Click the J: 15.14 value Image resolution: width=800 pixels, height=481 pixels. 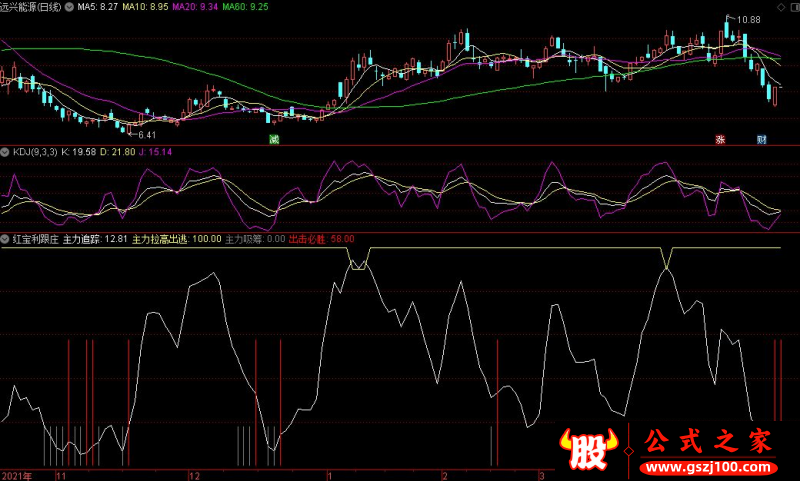(x=155, y=152)
